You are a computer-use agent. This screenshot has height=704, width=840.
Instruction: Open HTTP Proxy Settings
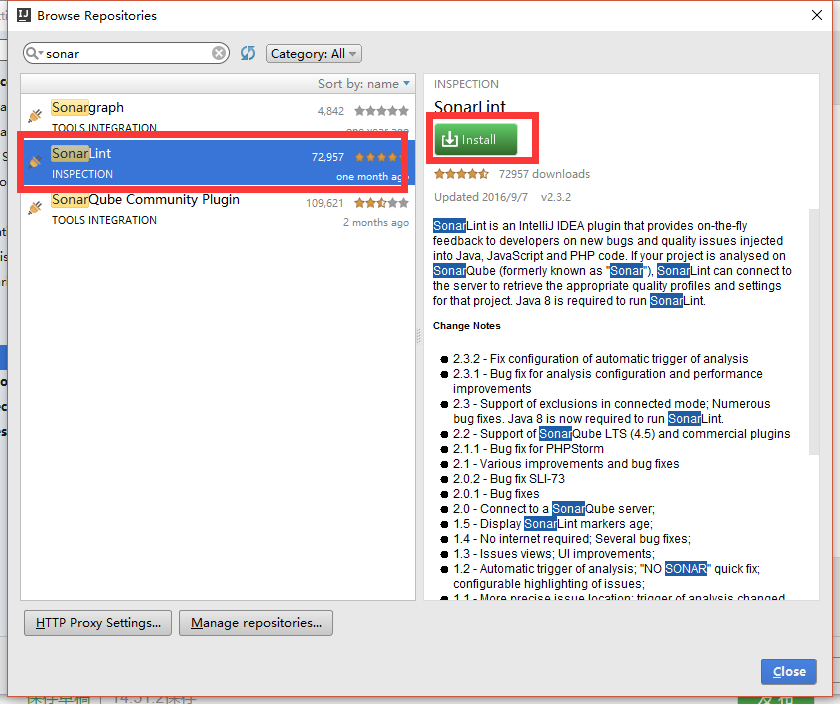(98, 623)
